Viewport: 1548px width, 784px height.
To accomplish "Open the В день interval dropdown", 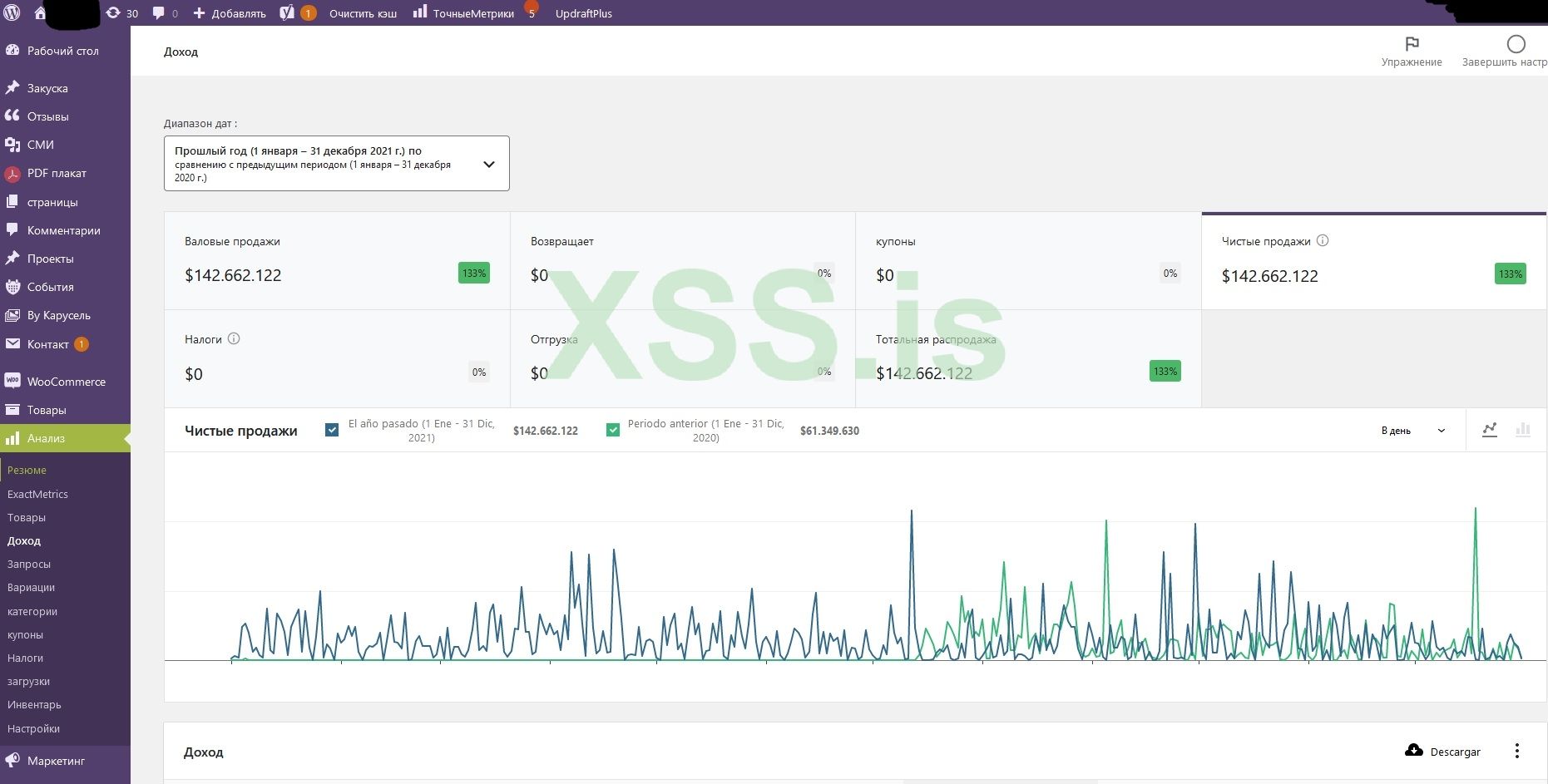I will [1413, 431].
